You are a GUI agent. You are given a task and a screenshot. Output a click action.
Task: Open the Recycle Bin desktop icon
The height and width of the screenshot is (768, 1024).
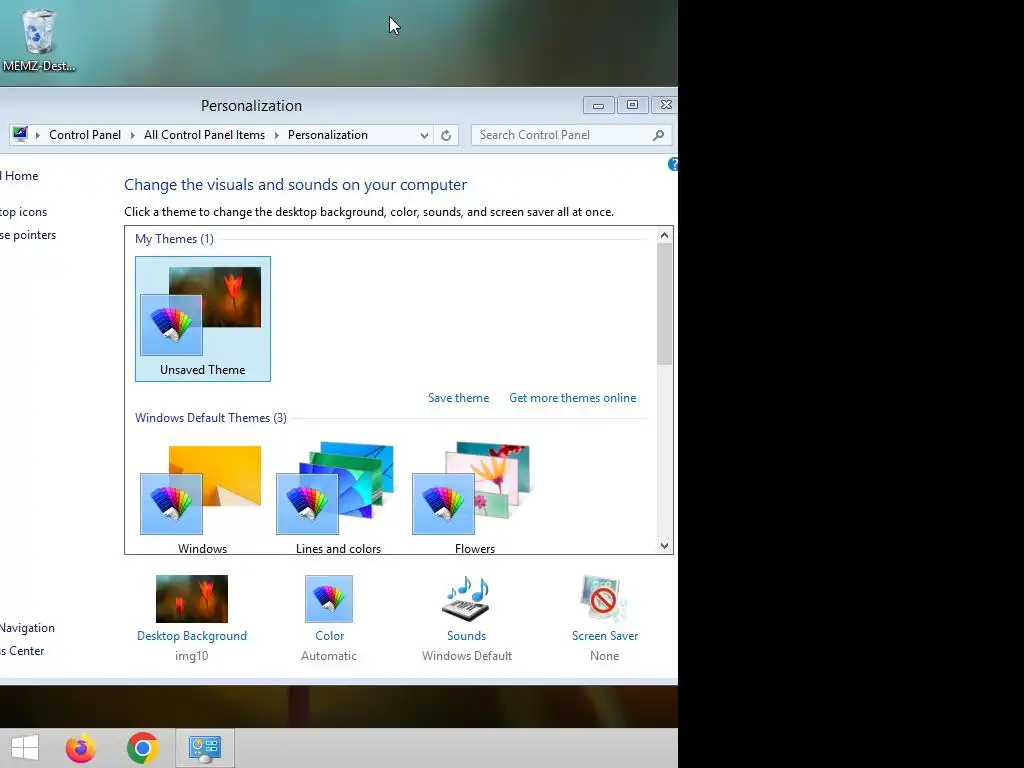click(38, 39)
